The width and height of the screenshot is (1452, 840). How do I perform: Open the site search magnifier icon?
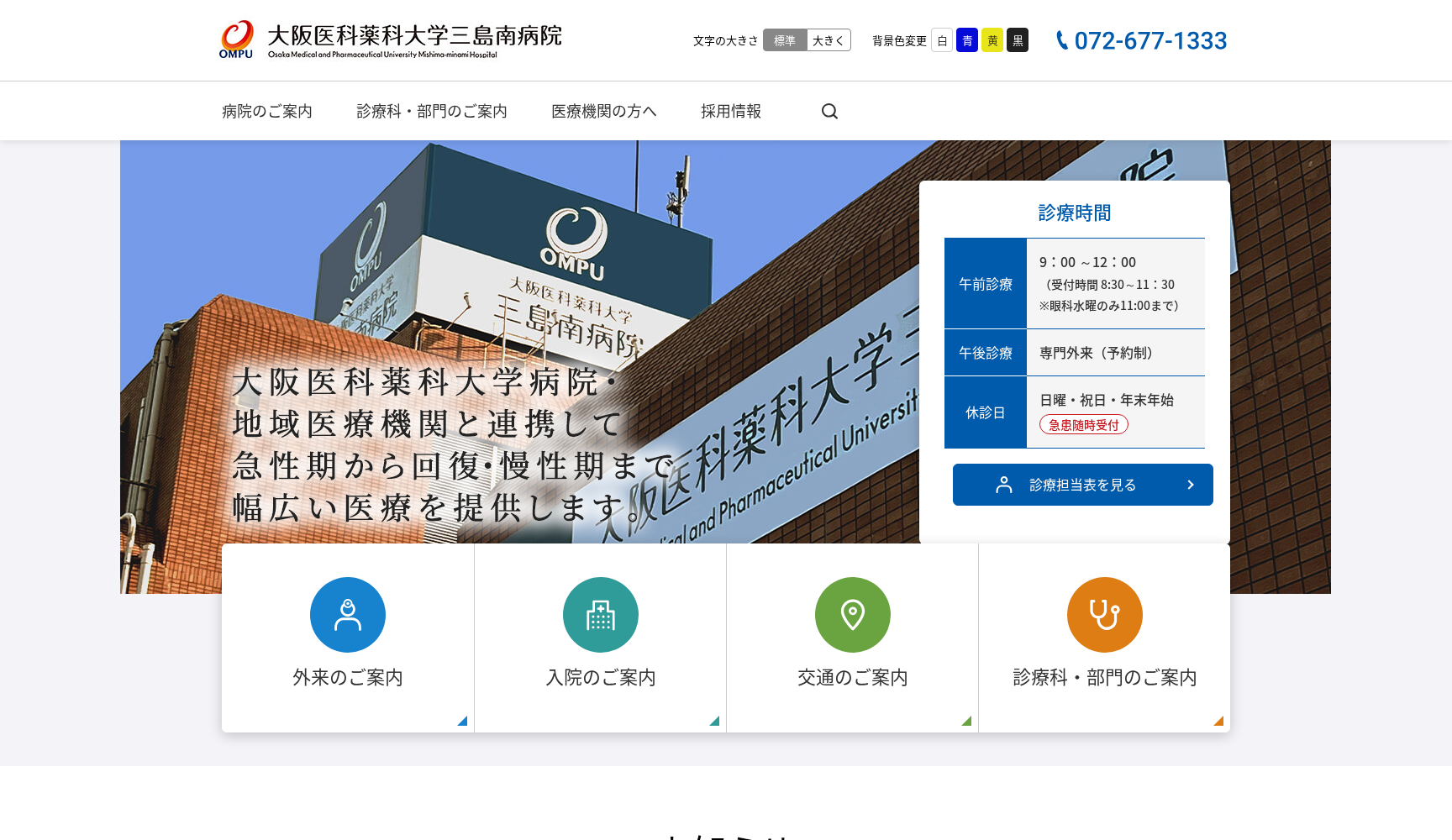pos(829,110)
